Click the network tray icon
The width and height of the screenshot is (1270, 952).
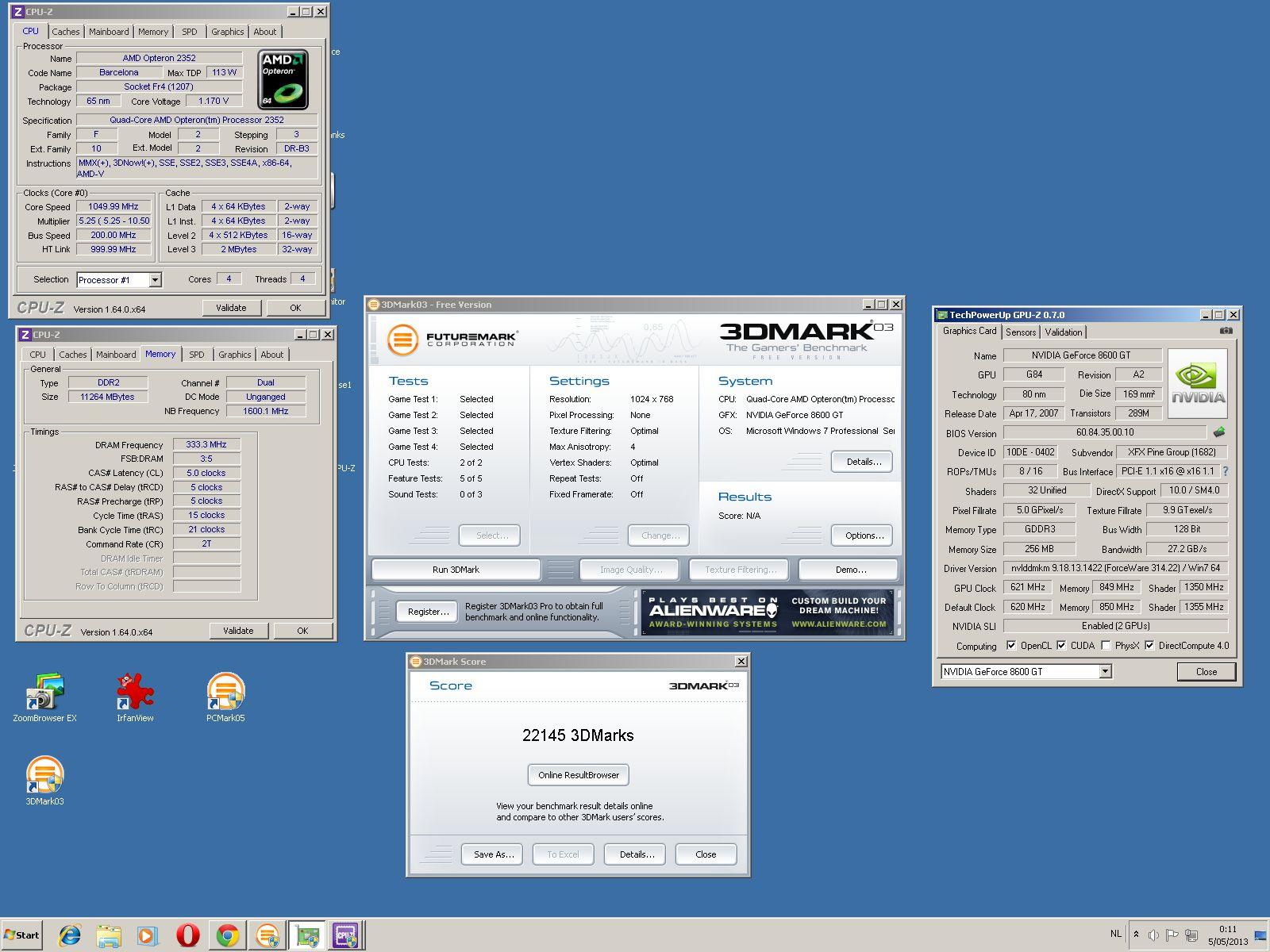click(x=1191, y=935)
